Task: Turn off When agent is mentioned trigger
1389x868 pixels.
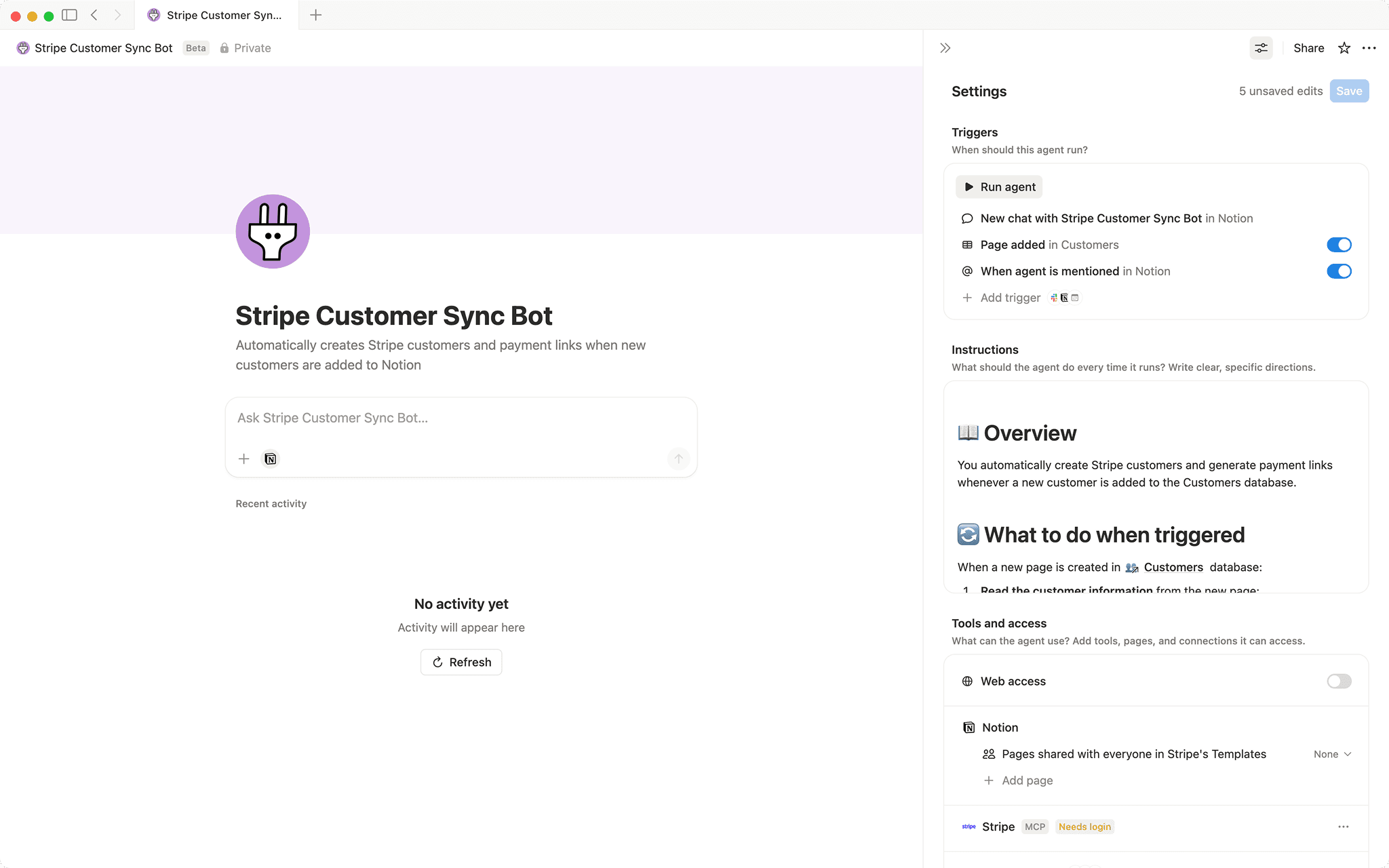Action: (x=1339, y=271)
